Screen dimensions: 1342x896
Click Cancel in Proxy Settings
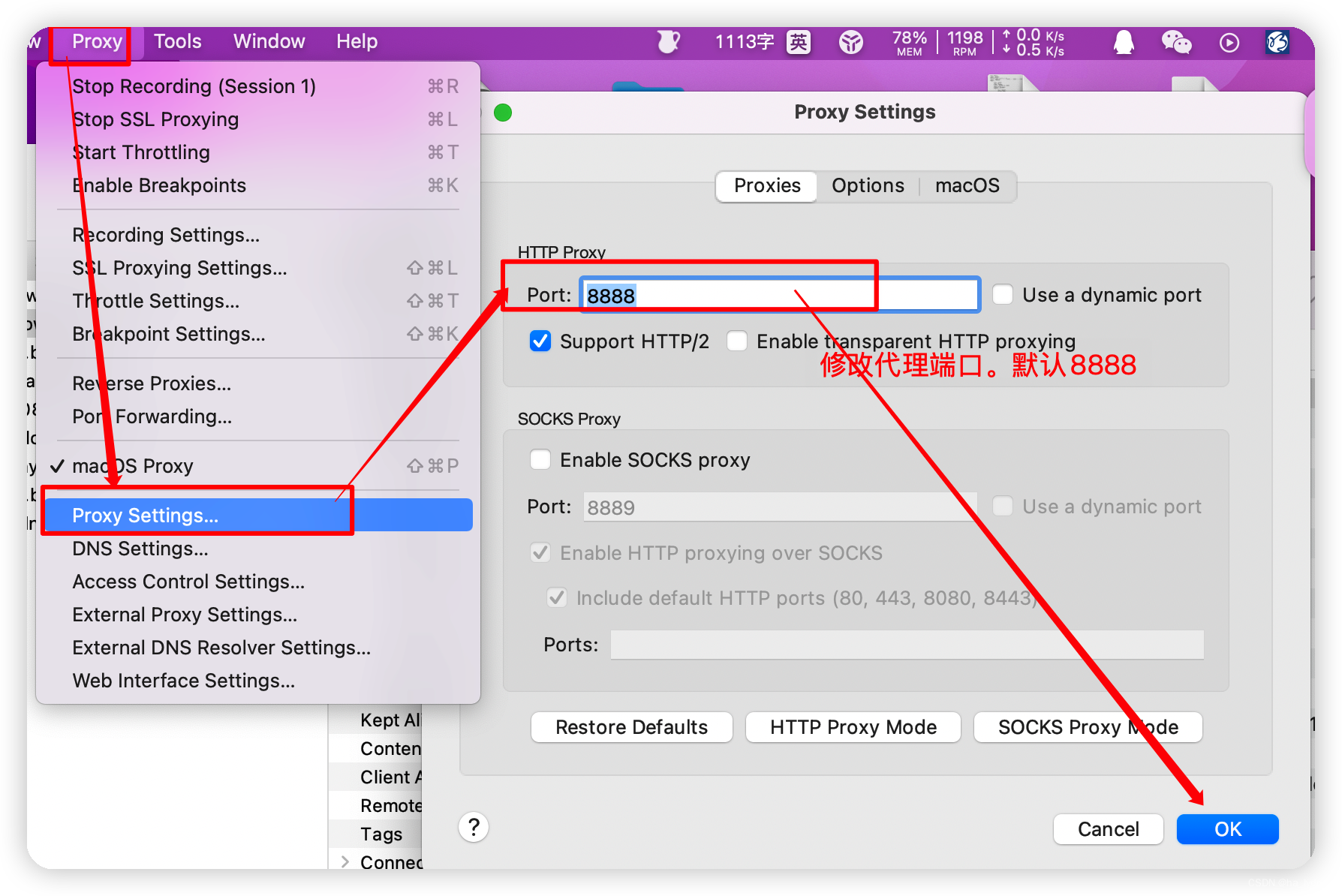tap(1108, 829)
